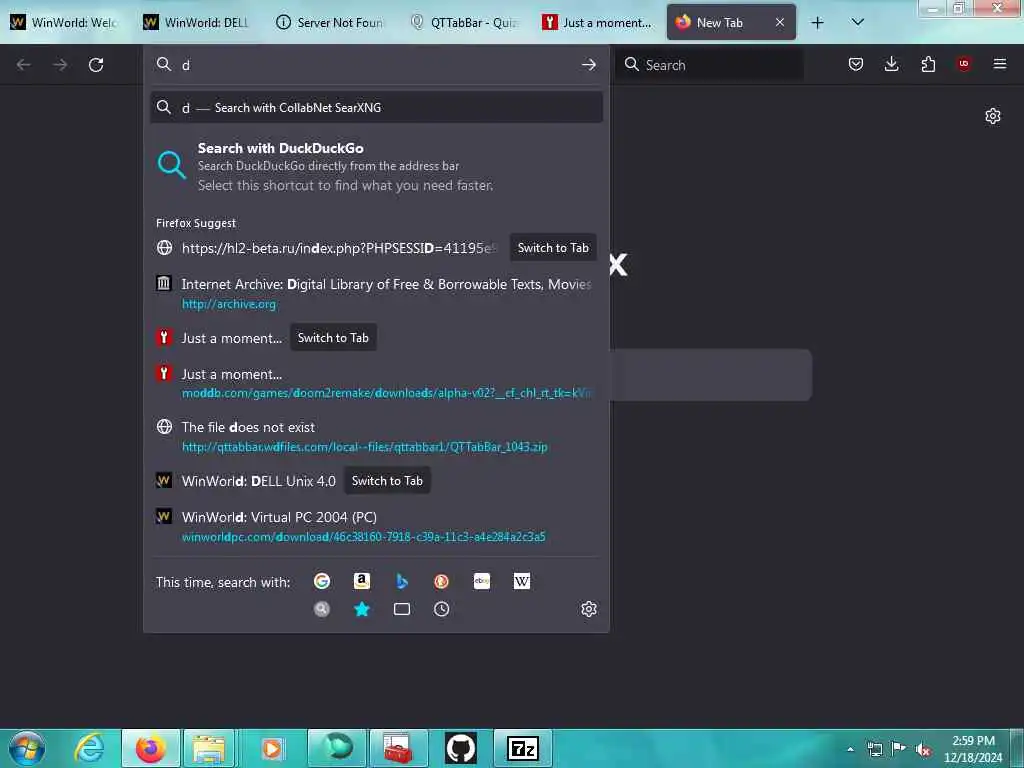Open the Firefox hamburger menu

pos(999,64)
